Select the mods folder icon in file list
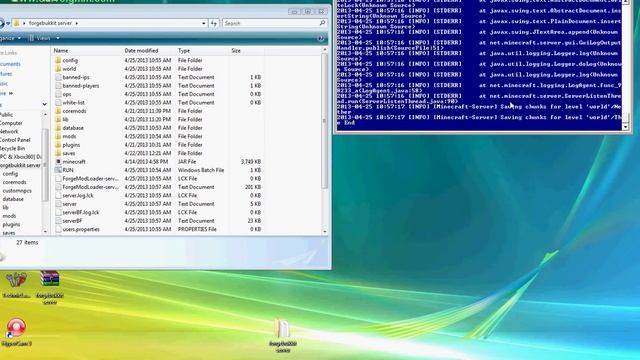The height and width of the screenshot is (360, 640). pyautogui.click(x=58, y=136)
